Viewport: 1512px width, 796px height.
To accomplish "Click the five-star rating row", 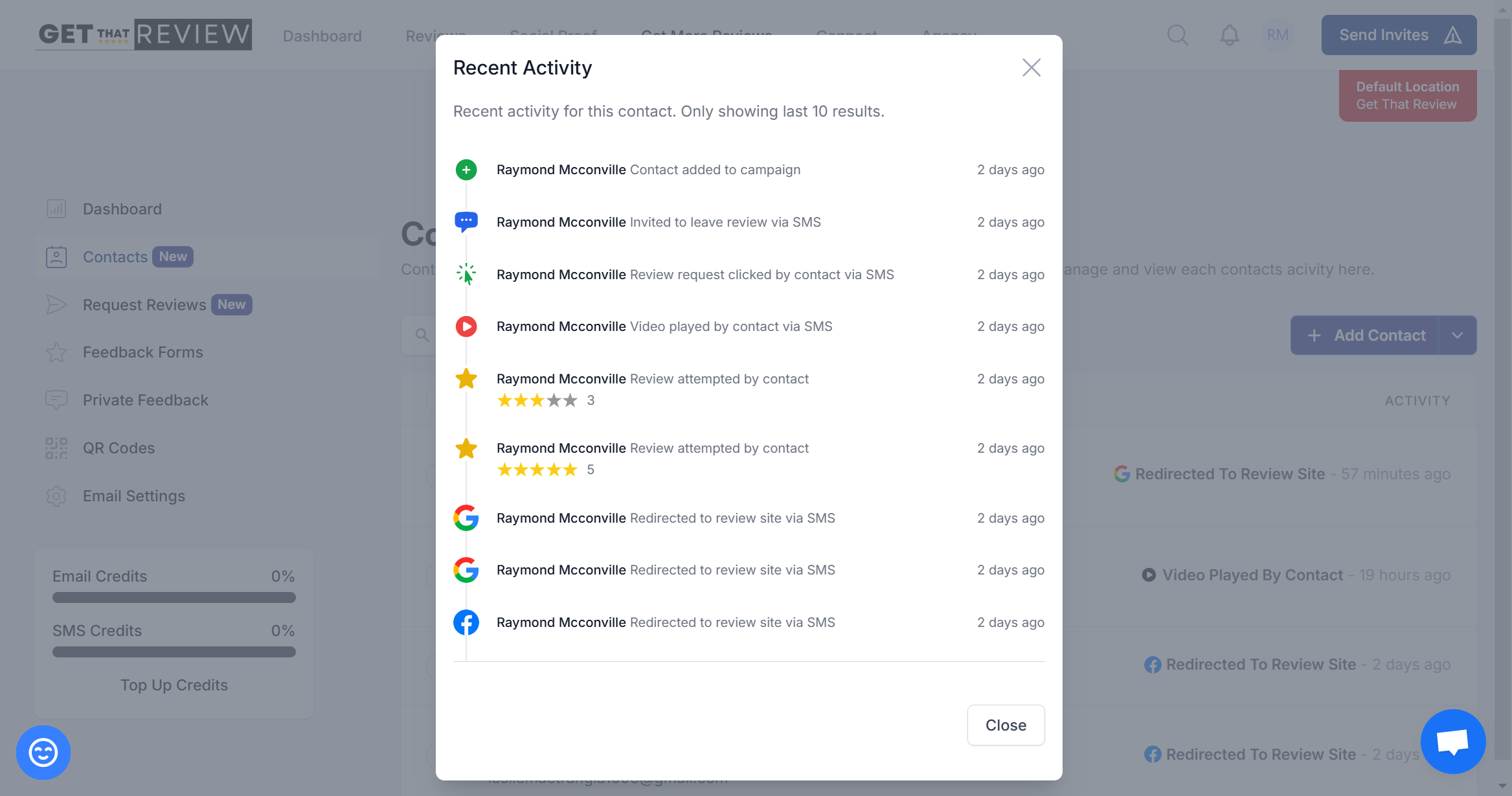I will point(537,470).
